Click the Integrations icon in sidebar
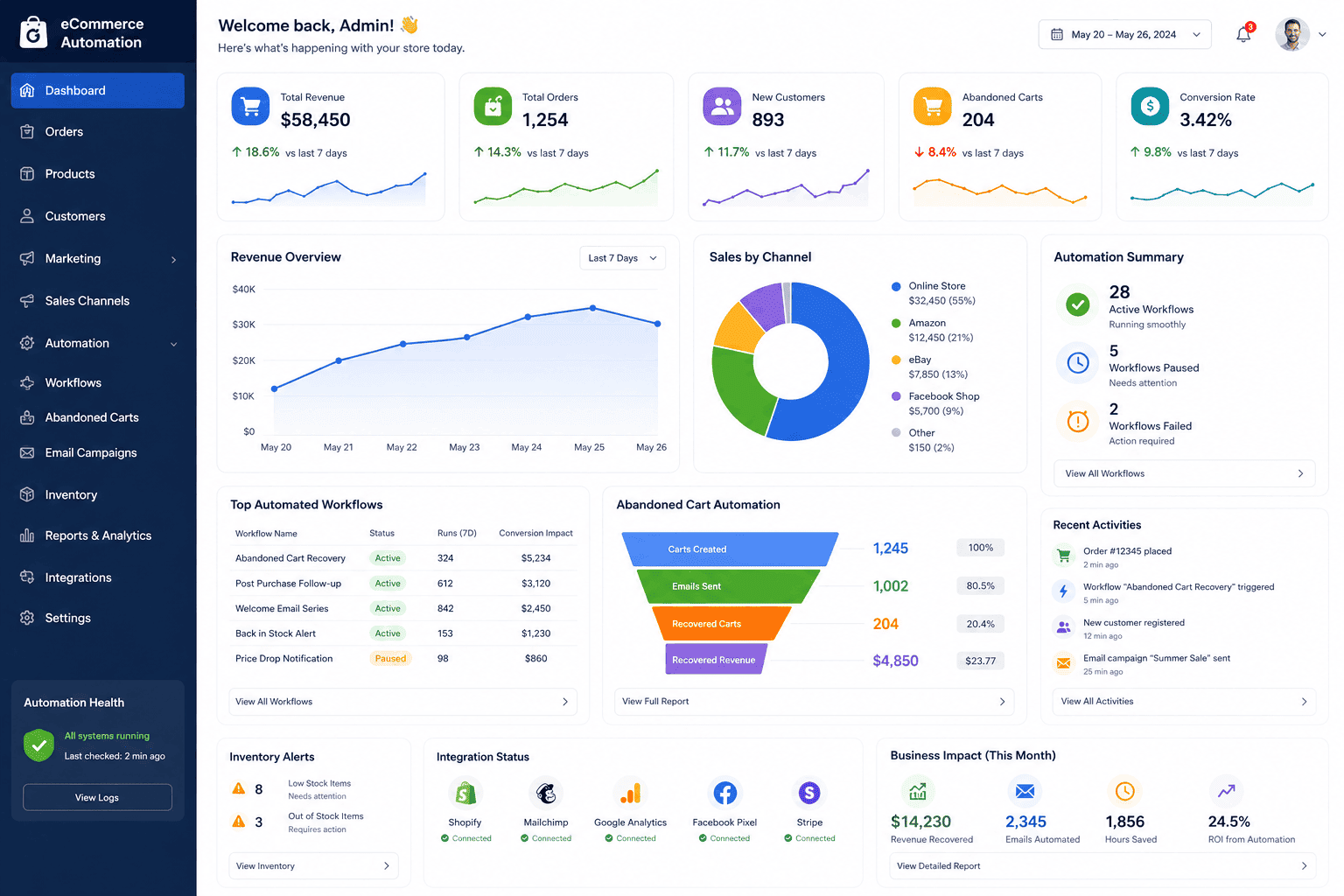 point(27,577)
